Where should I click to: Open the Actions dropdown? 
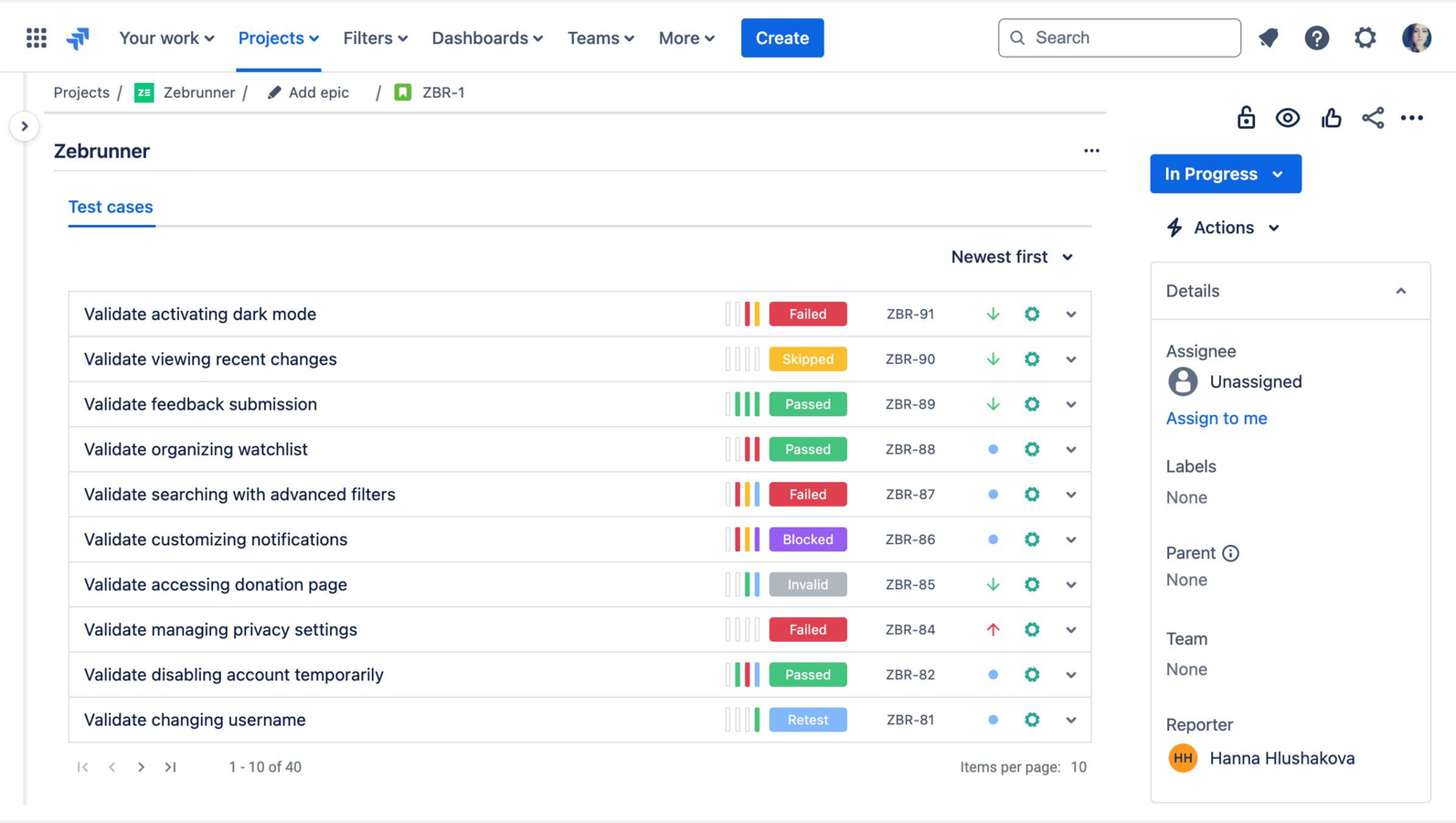tap(1223, 228)
